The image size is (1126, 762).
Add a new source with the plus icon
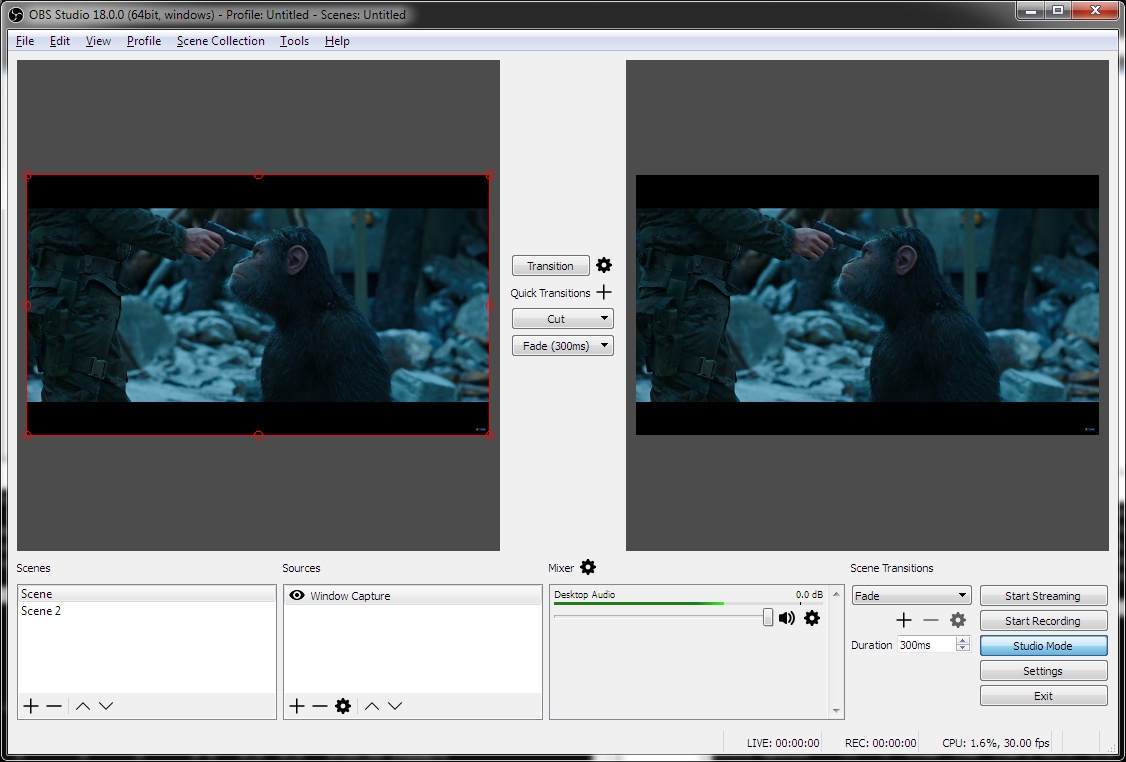point(296,705)
